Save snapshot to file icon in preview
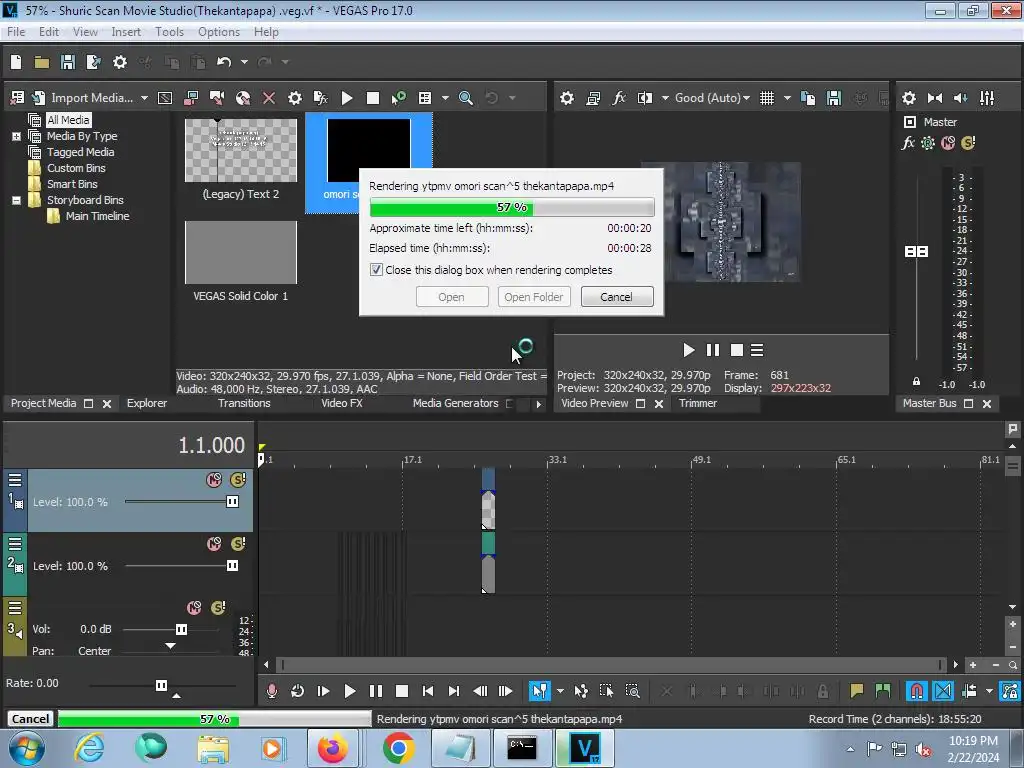This screenshot has width=1024, height=768. [x=834, y=98]
